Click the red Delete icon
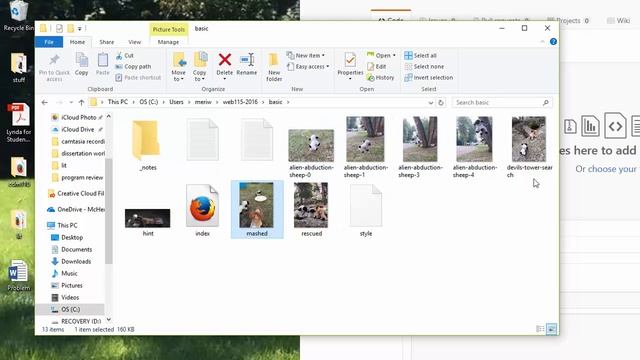640x360 pixels. (224, 60)
